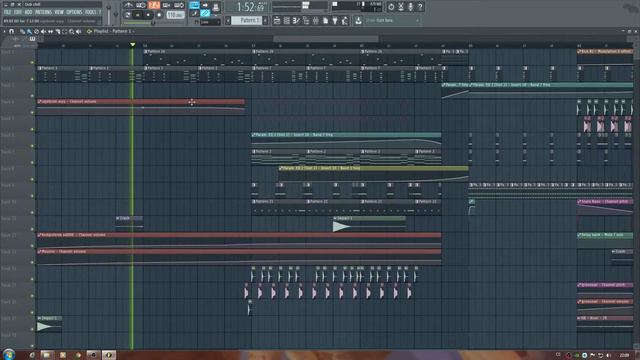Open the Playlist window shortcut icon
Viewport: 640px width, 360px height.
[277, 20]
